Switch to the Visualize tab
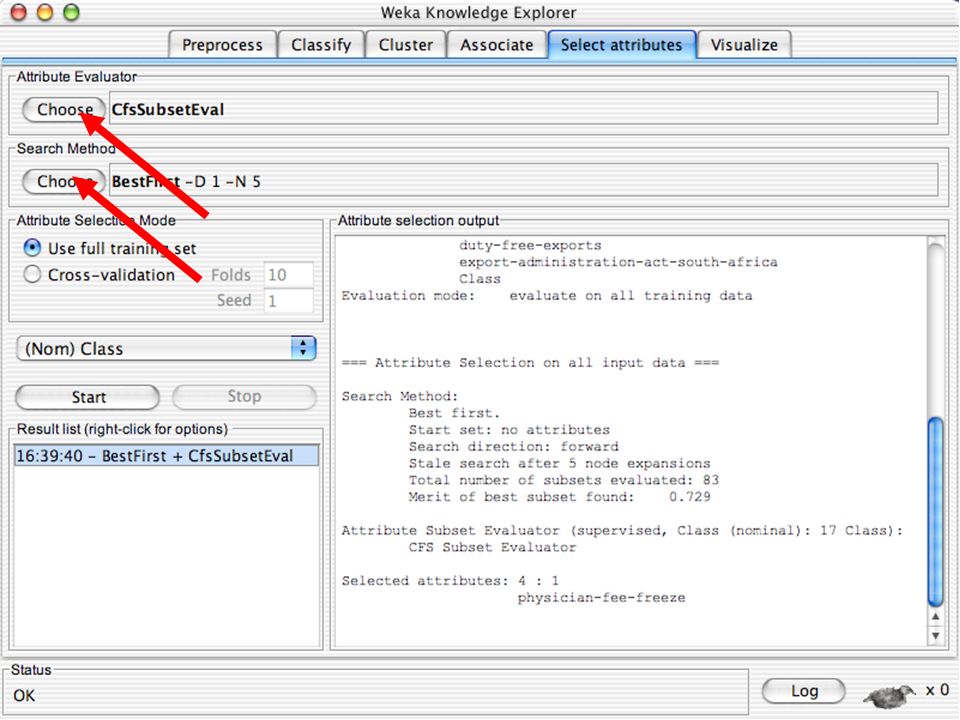The width and height of the screenshot is (960, 720). (x=744, y=45)
